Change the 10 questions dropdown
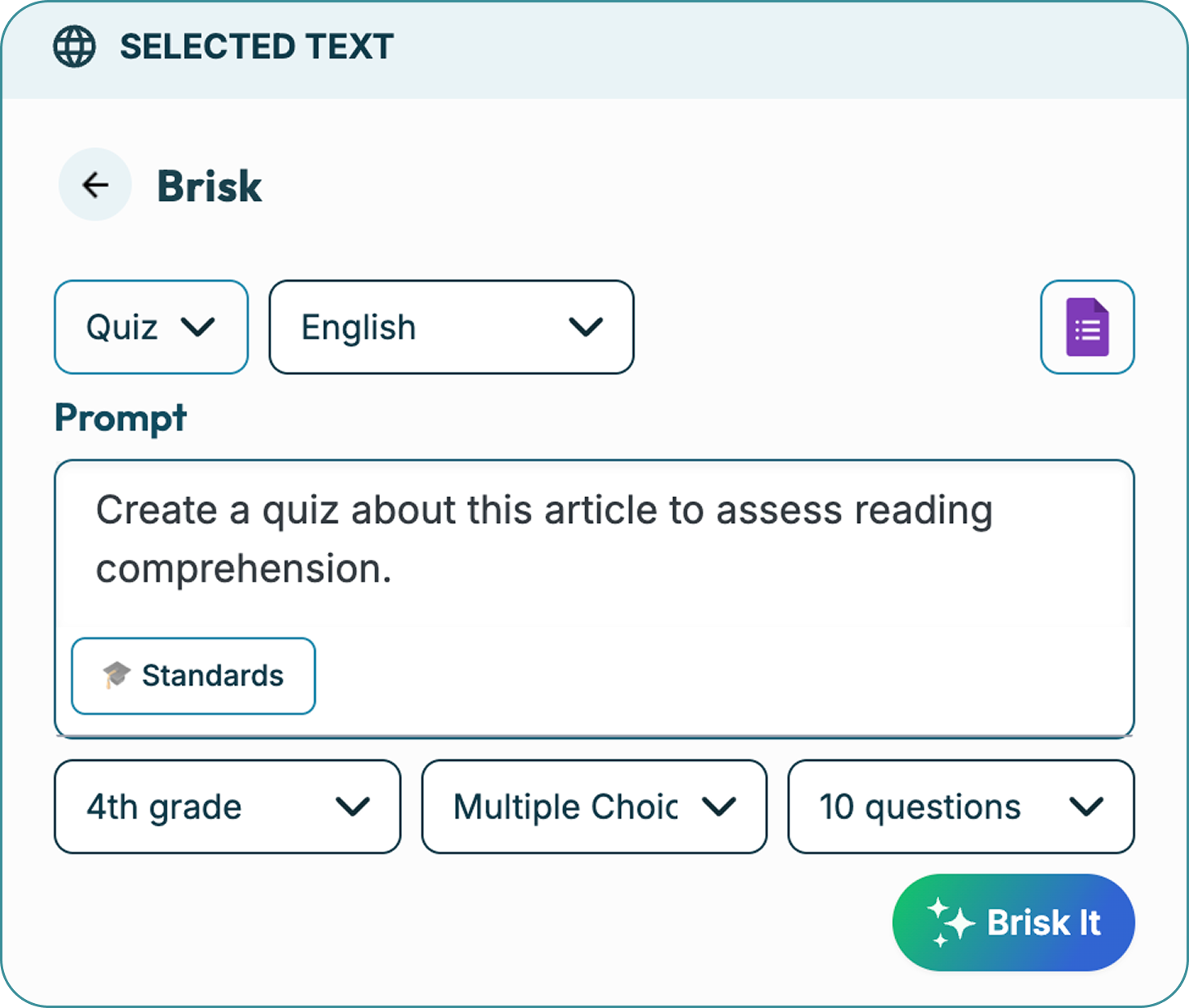This screenshot has height=1008, width=1189. (960, 807)
